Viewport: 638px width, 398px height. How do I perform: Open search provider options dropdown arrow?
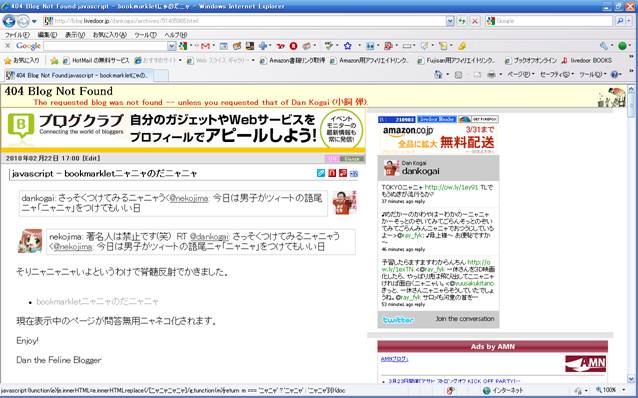[629, 21]
